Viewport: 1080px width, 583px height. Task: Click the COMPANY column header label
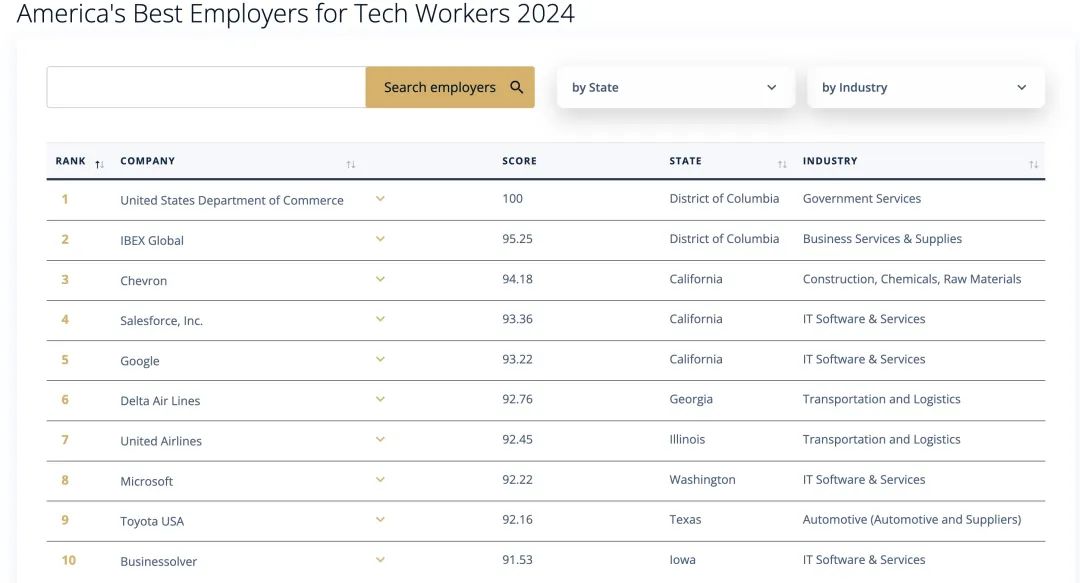click(147, 161)
